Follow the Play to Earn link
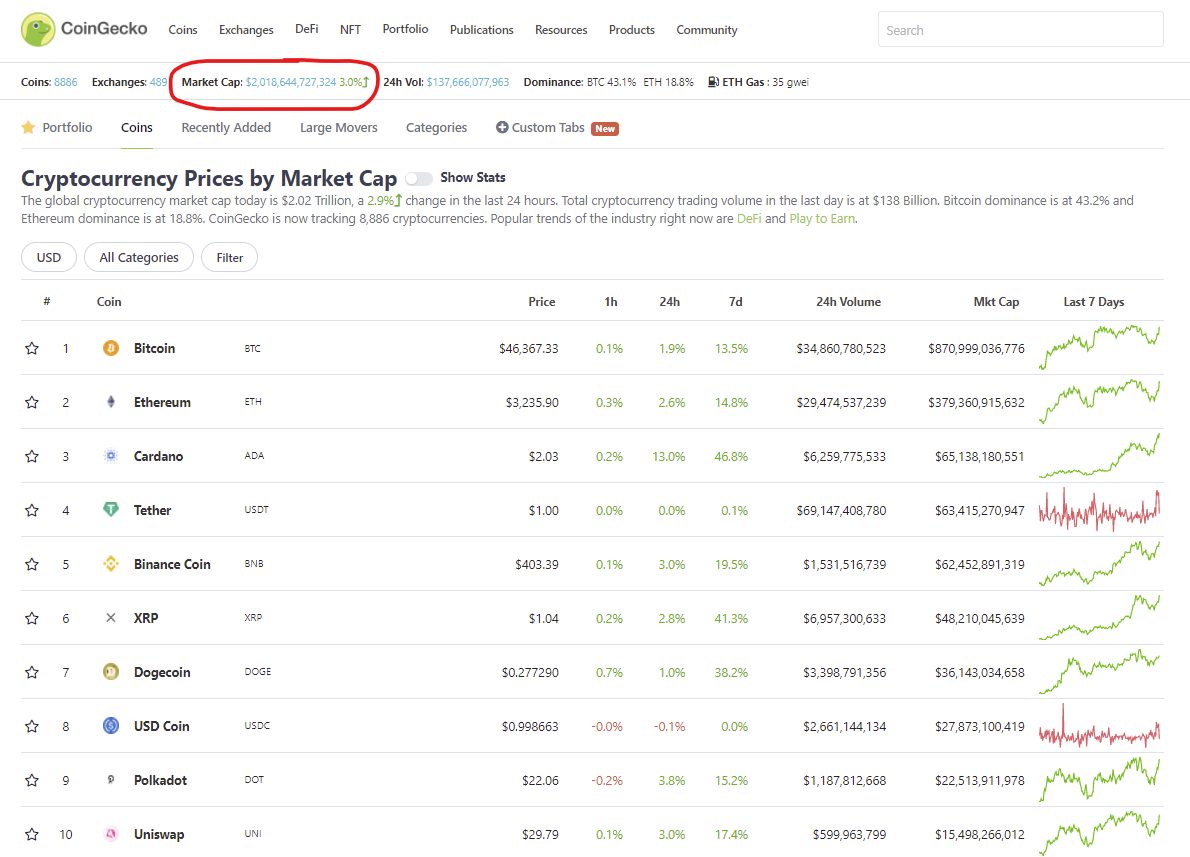This screenshot has width=1190, height=857. click(x=822, y=218)
